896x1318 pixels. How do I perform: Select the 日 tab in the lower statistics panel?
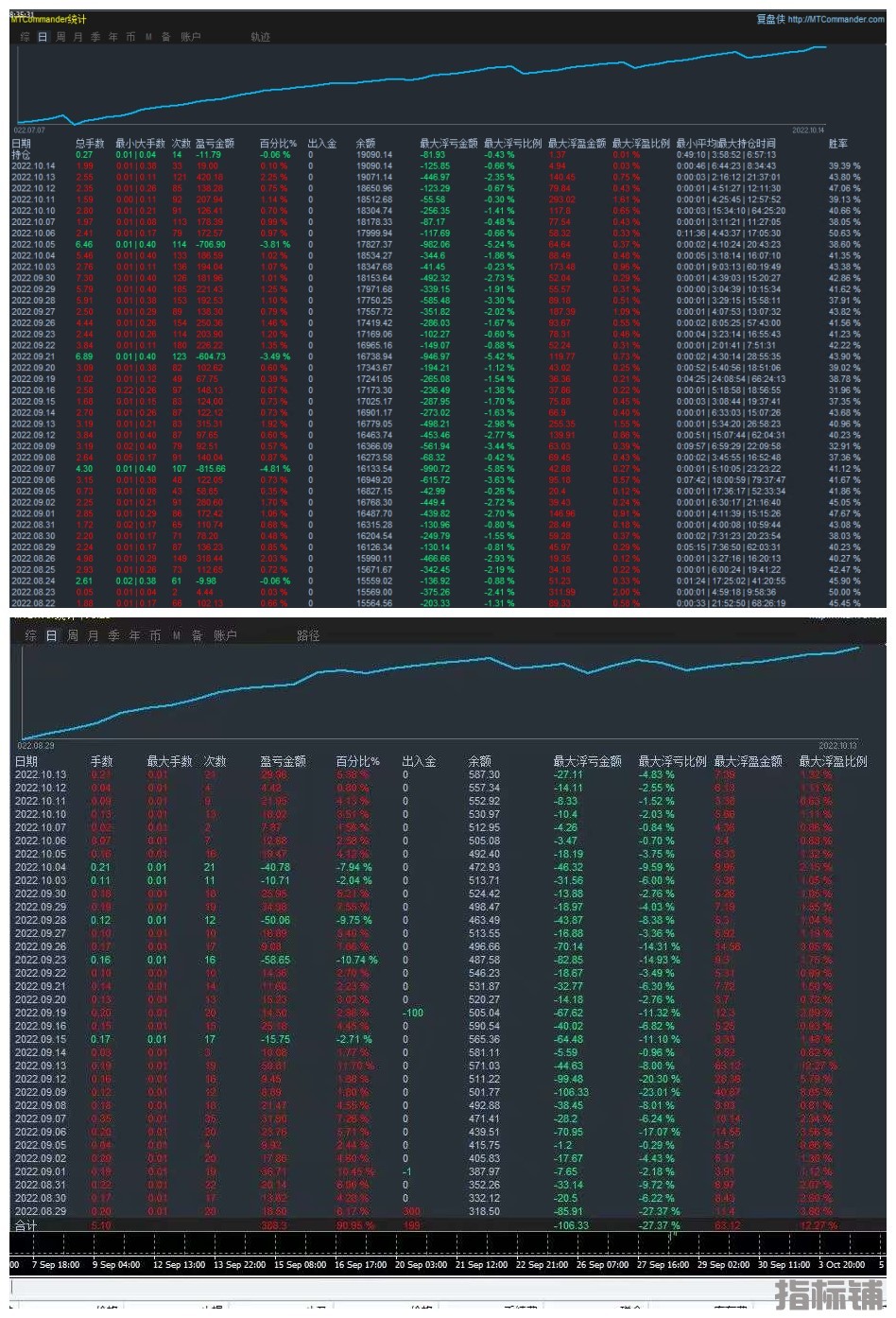51,636
